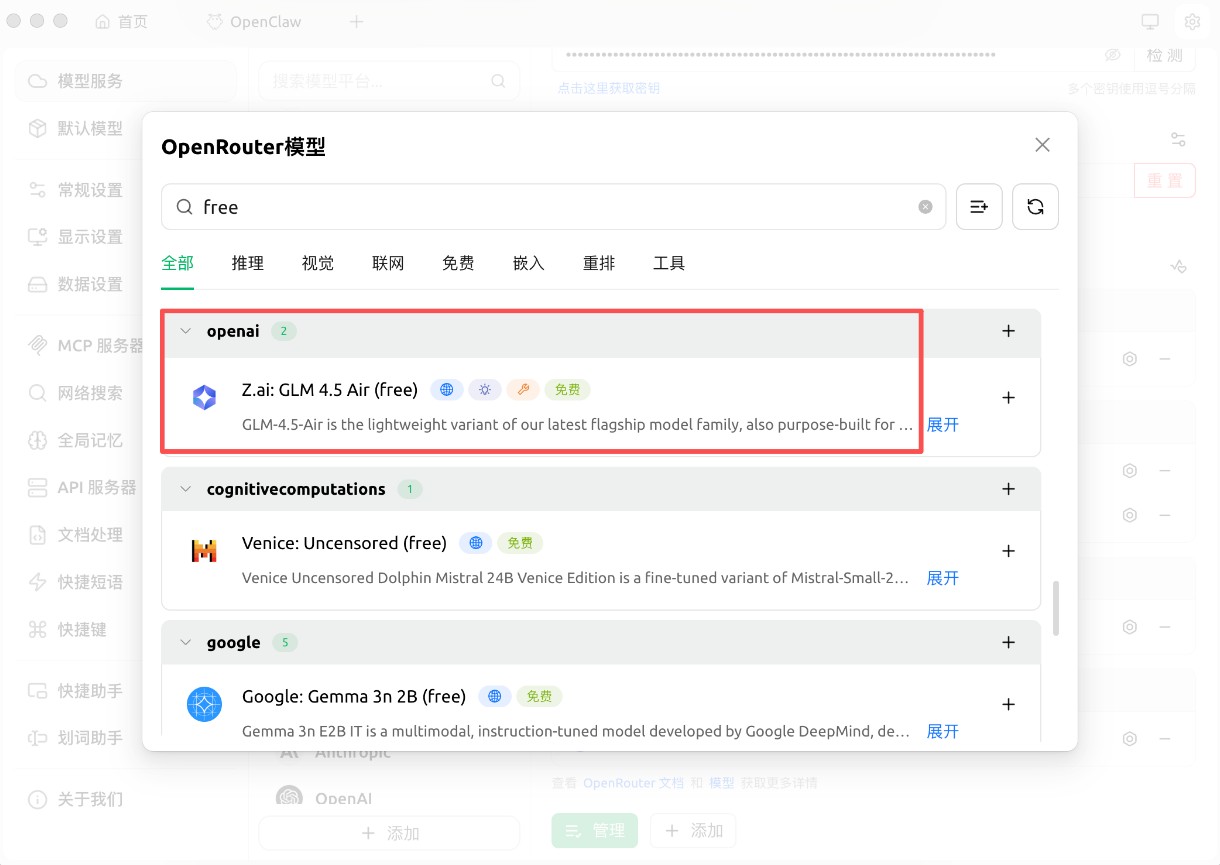Switch to the 免费 filter tab
1220x865 pixels.
pos(458,263)
